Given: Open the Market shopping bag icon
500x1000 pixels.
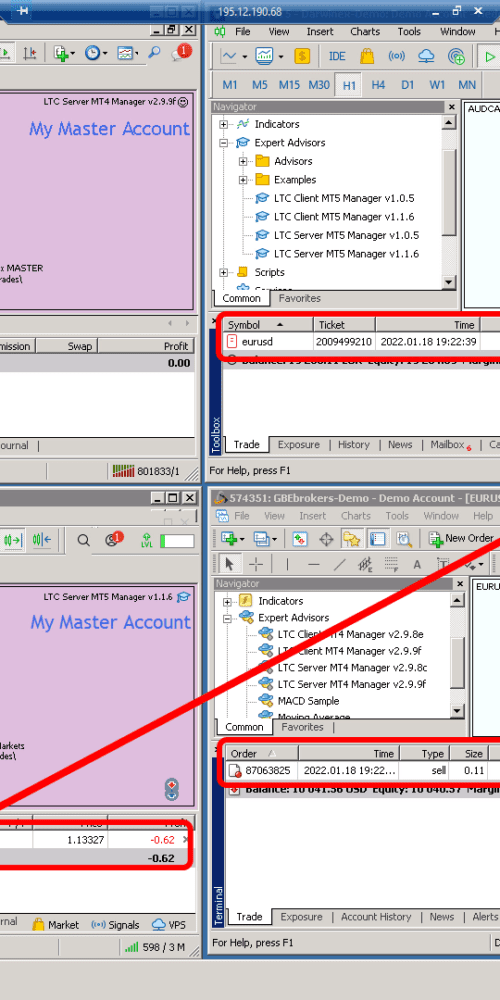Looking at the screenshot, I should pyautogui.click(x=367, y=56).
